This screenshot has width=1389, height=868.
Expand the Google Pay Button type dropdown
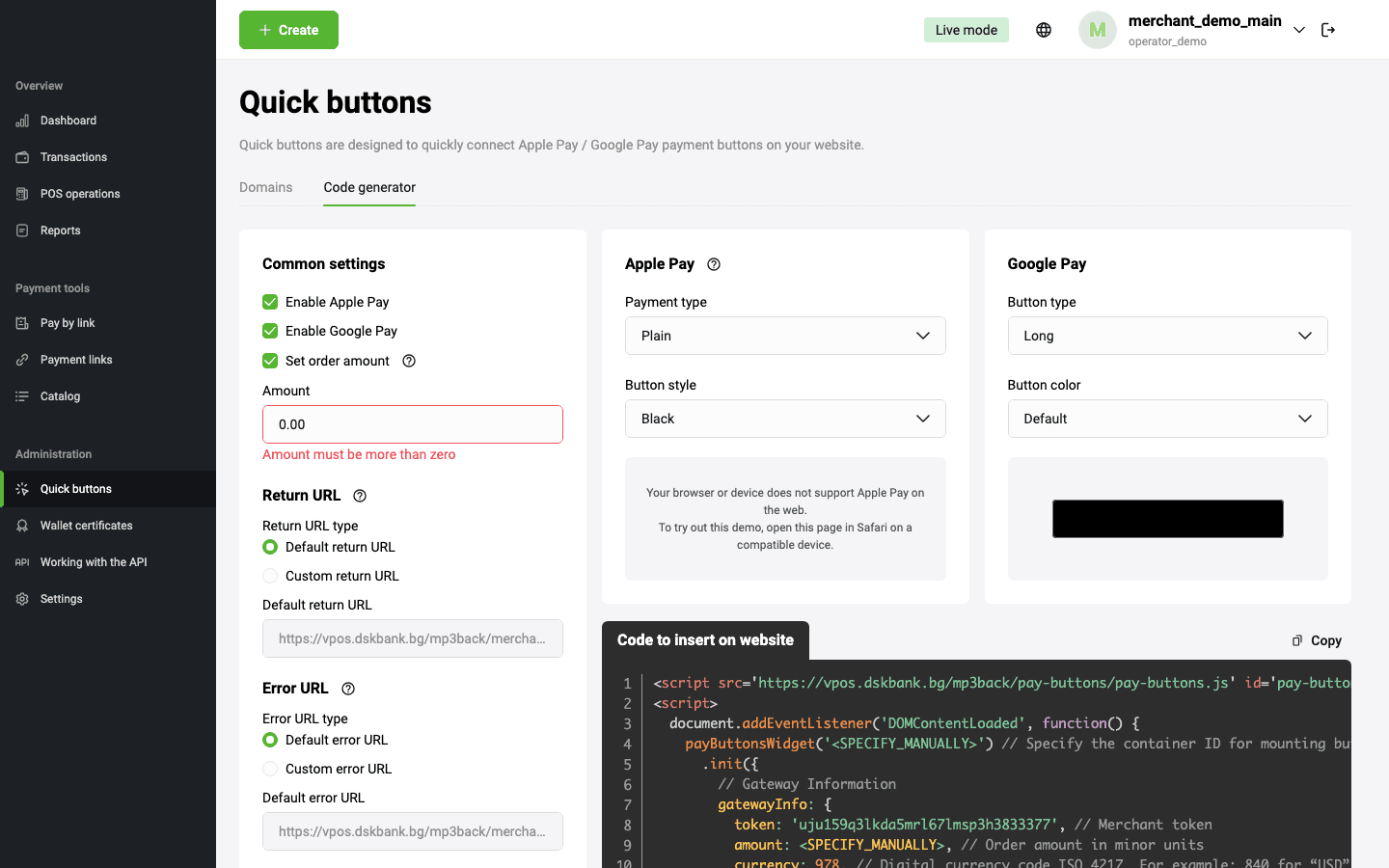click(x=1167, y=335)
